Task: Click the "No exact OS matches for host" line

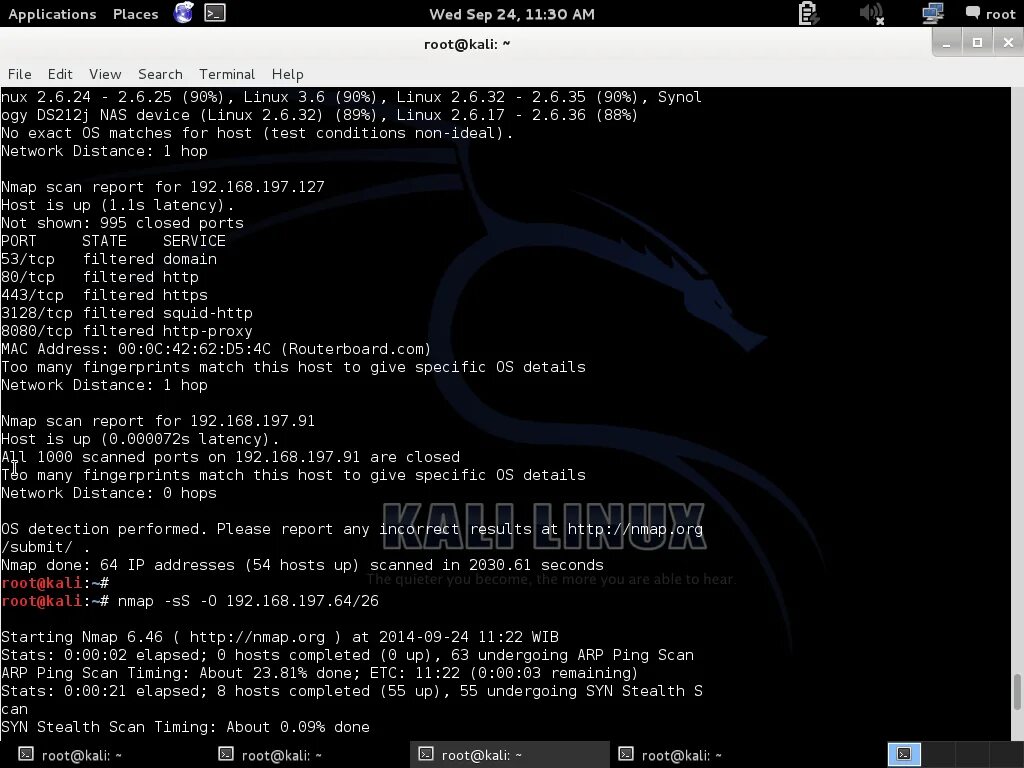Action: pyautogui.click(x=257, y=133)
